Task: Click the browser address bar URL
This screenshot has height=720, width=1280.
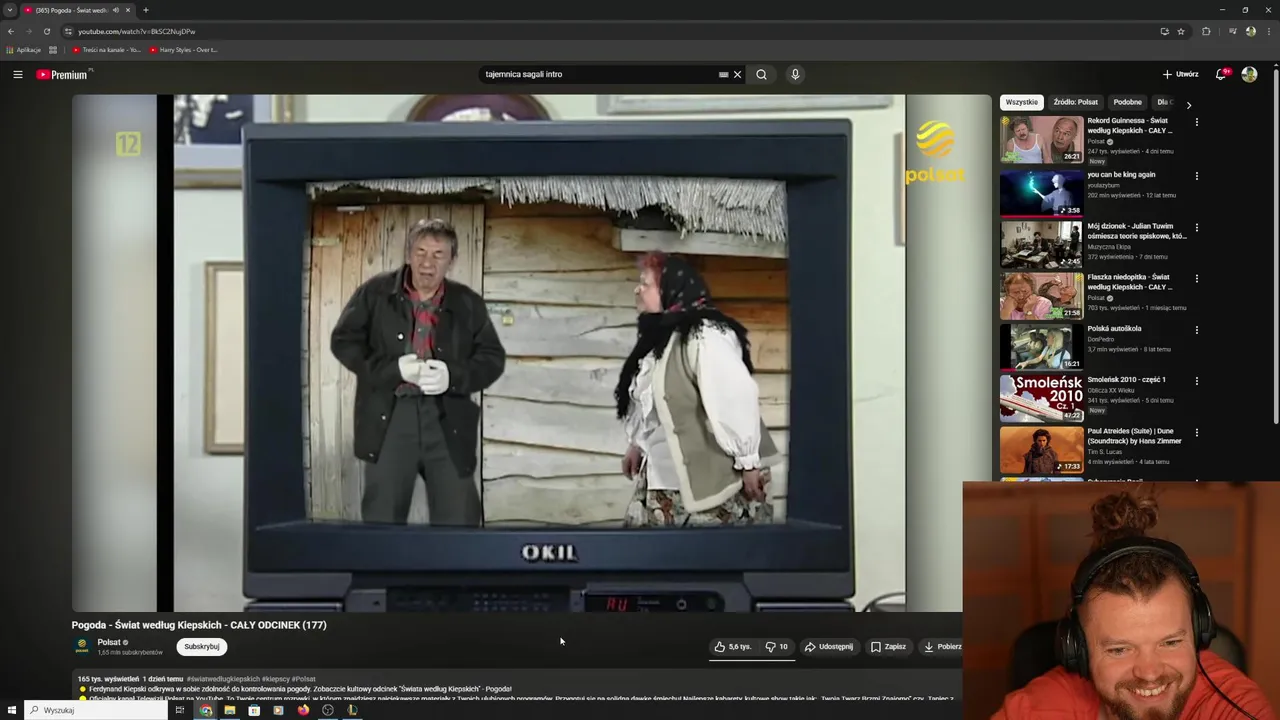Action: tap(136, 31)
